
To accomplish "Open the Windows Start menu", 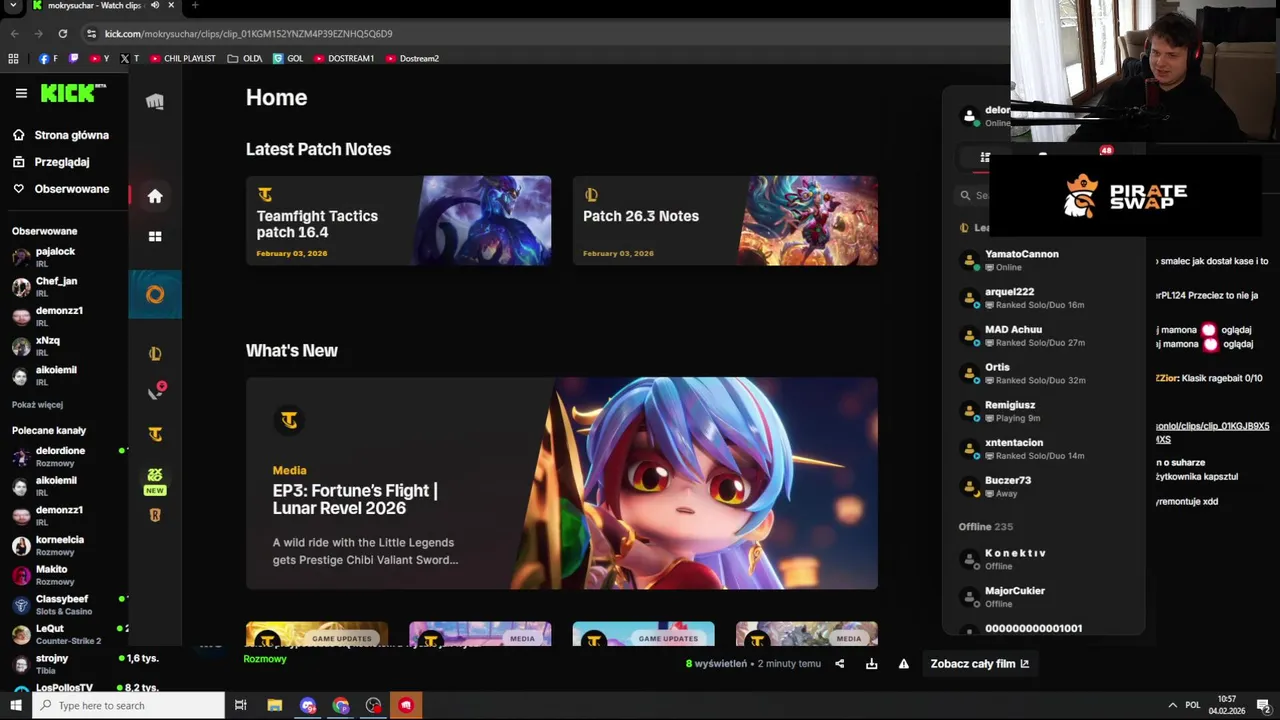I will (x=16, y=705).
